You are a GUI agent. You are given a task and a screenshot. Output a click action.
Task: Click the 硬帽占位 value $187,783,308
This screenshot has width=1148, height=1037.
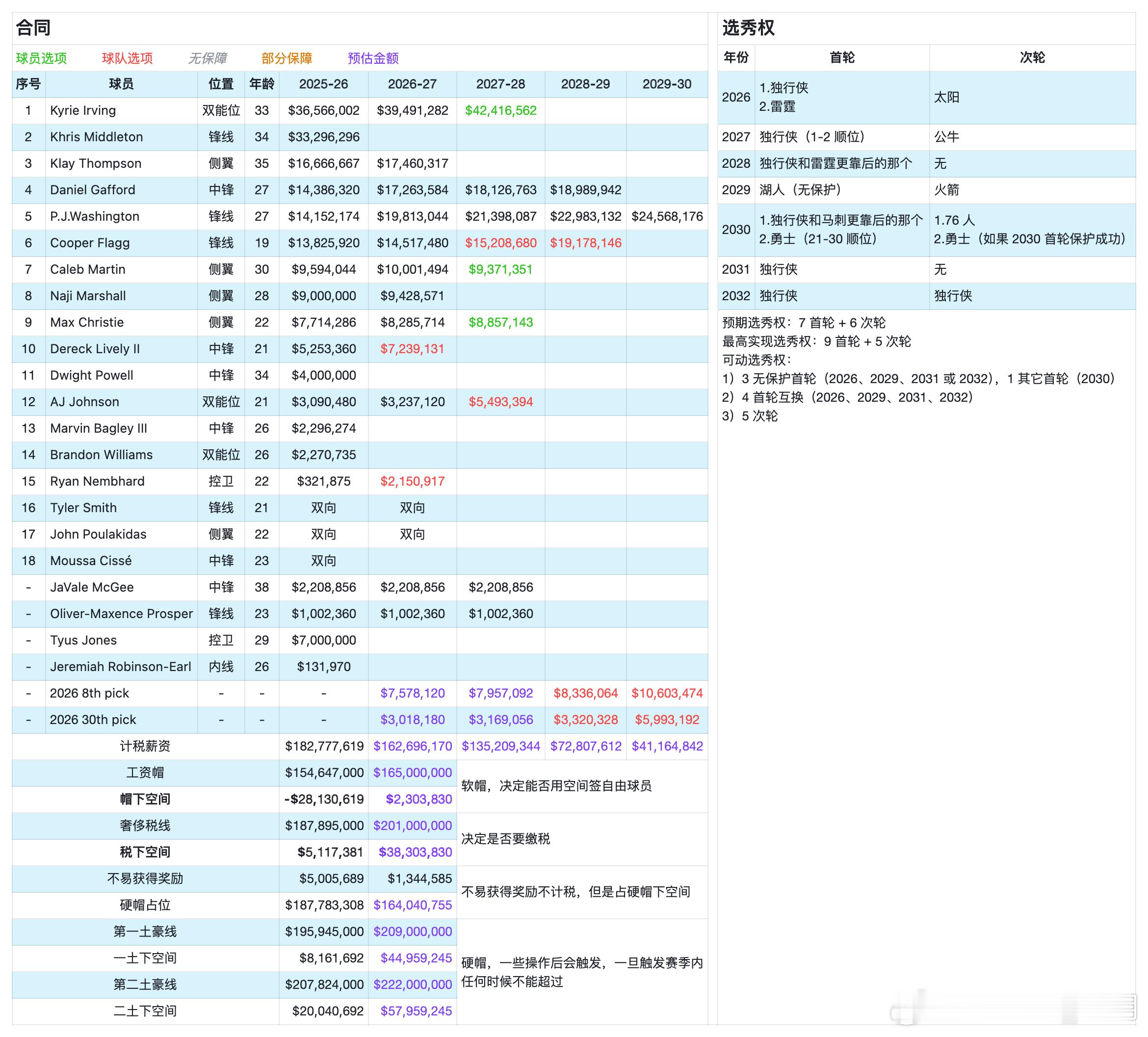tap(324, 905)
